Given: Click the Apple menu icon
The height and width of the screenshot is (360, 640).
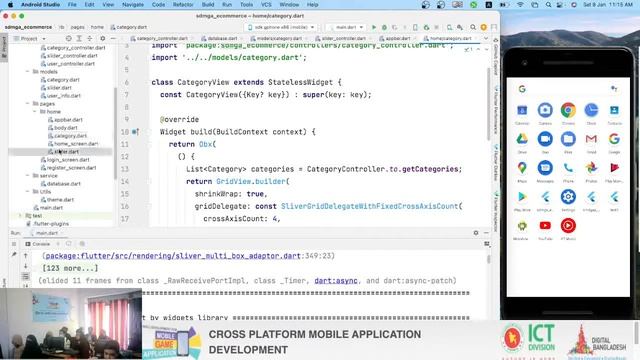Looking at the screenshot, I should (10, 5).
